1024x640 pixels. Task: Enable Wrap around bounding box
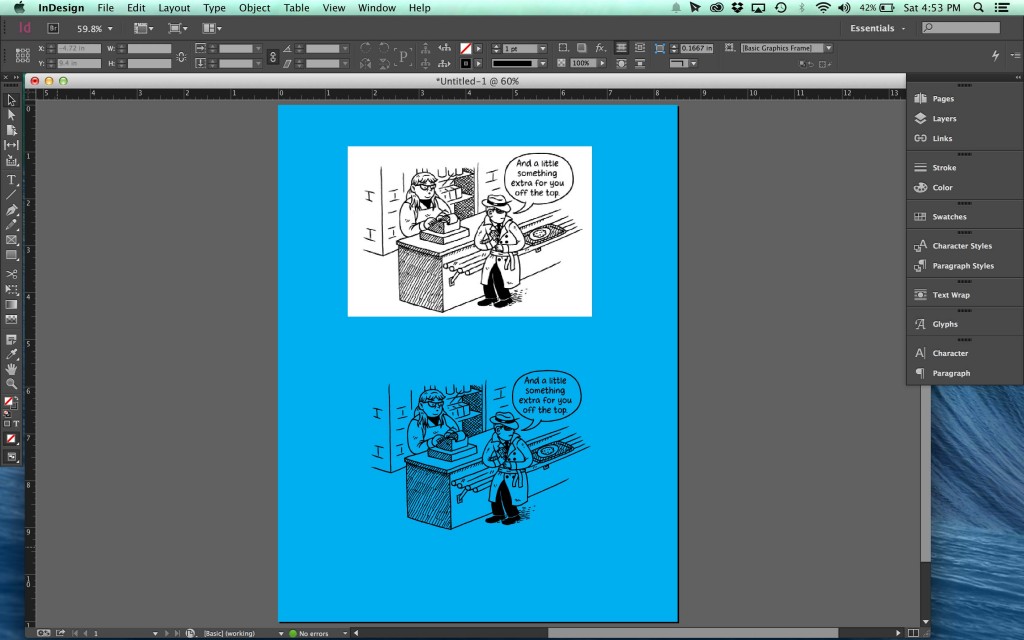point(639,48)
